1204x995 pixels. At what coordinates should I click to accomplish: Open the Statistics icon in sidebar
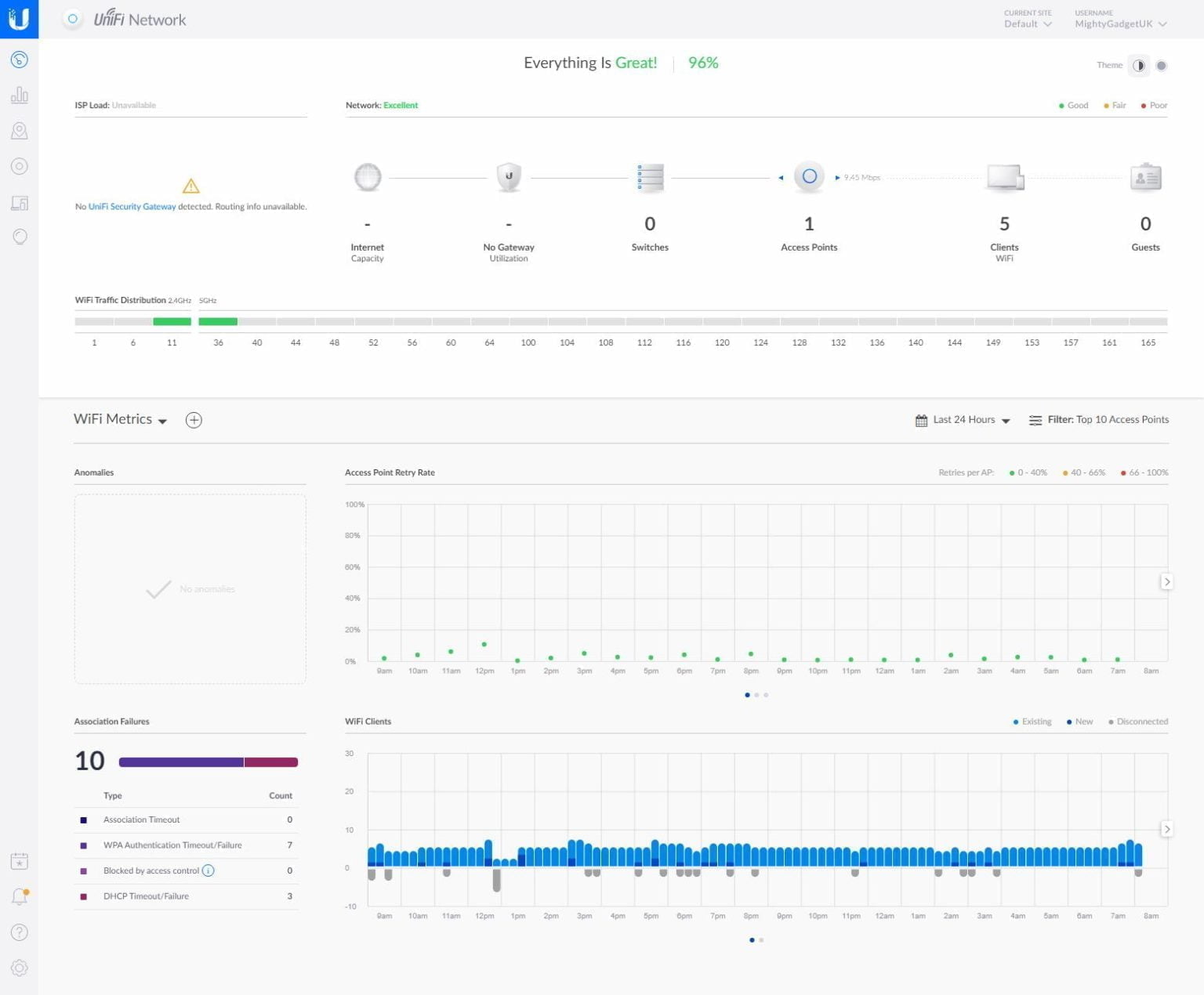(x=20, y=96)
